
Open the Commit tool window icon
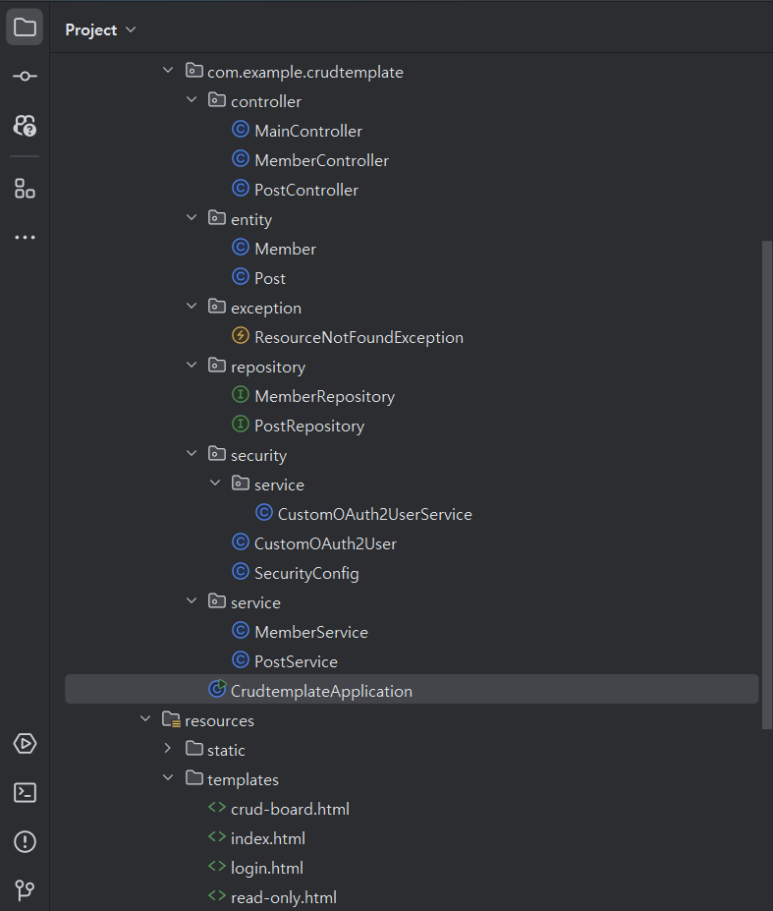point(24,76)
